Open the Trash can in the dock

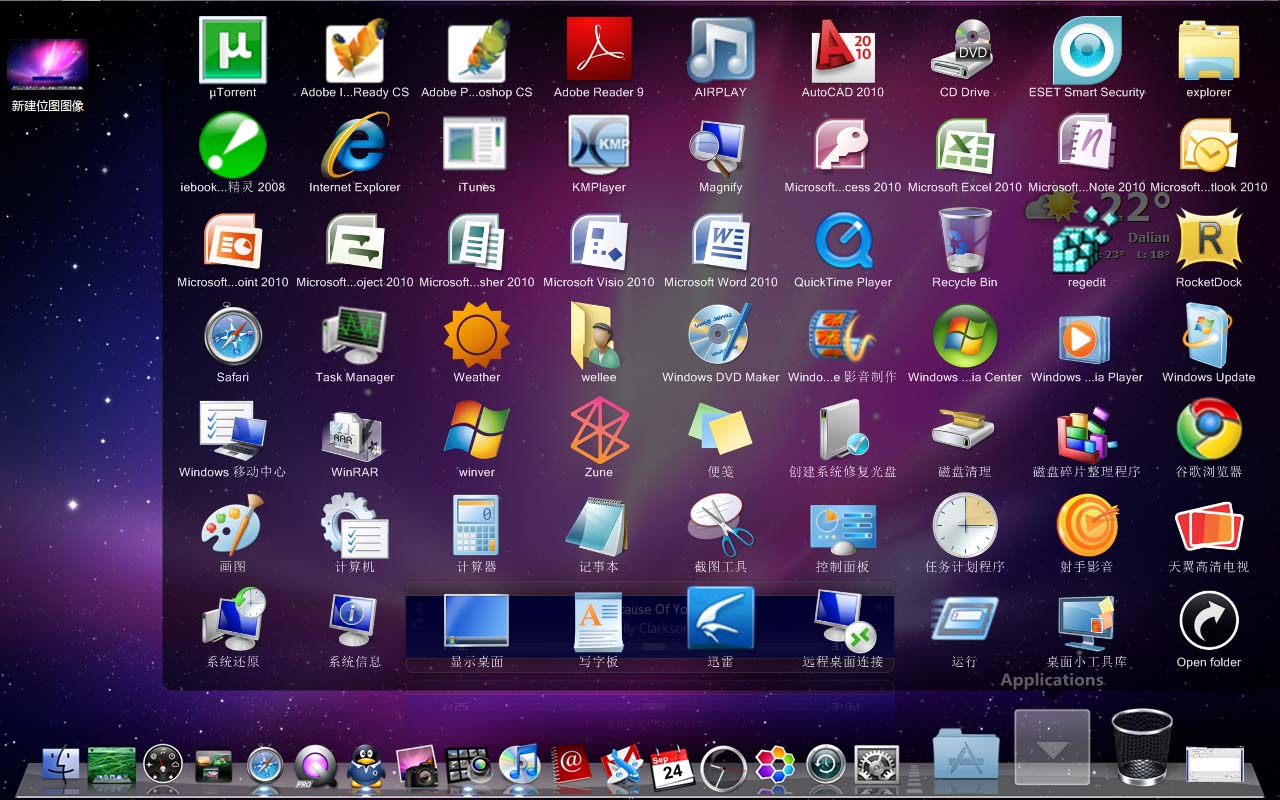point(1142,745)
